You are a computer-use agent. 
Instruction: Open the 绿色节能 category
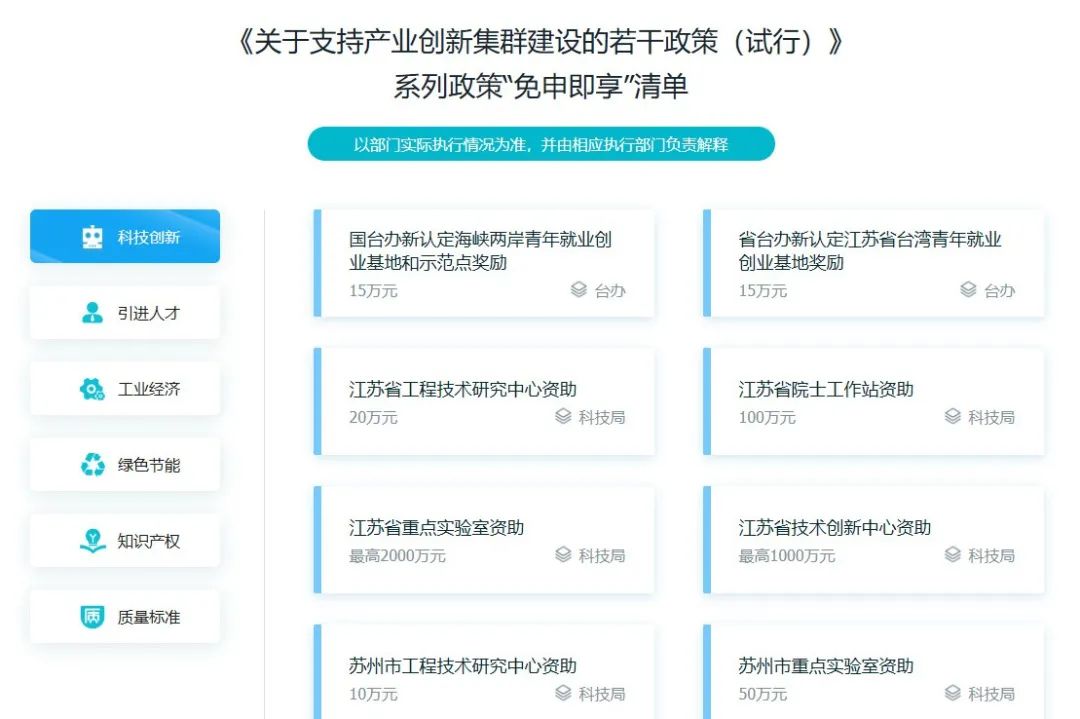click(125, 465)
